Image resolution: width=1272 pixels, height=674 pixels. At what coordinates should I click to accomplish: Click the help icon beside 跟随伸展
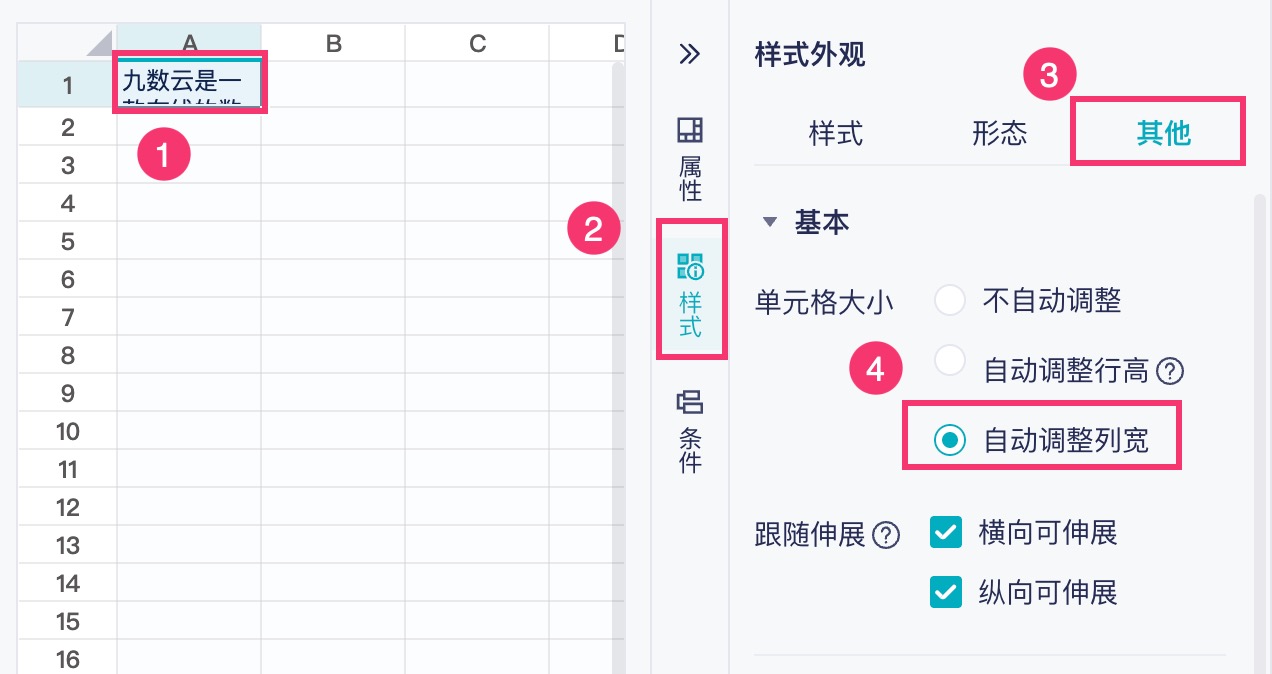885,535
